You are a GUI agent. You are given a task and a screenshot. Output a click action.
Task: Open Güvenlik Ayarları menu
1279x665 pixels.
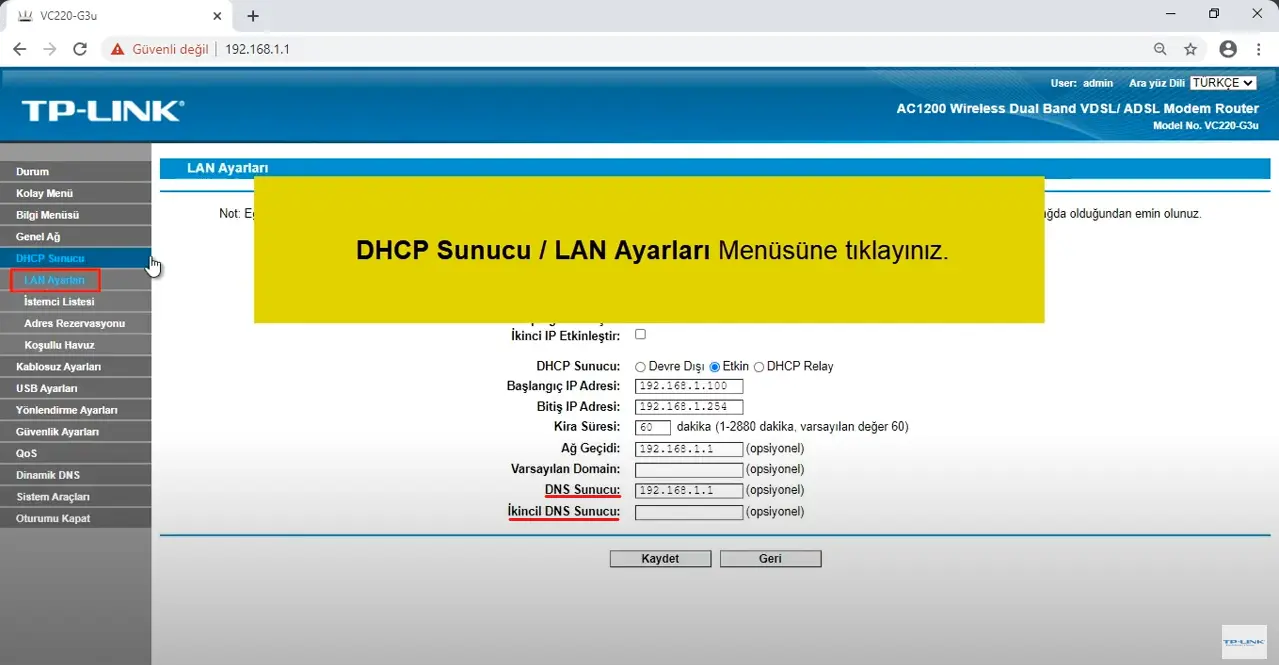(x=76, y=432)
